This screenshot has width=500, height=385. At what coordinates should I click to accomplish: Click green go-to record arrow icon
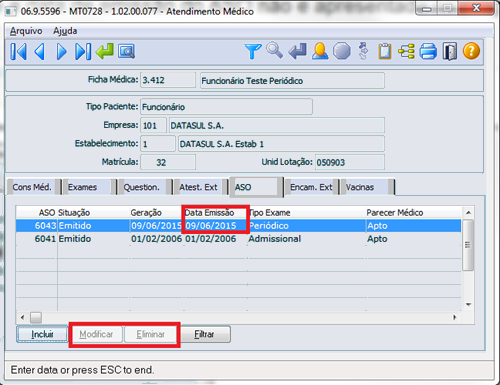click(x=105, y=51)
